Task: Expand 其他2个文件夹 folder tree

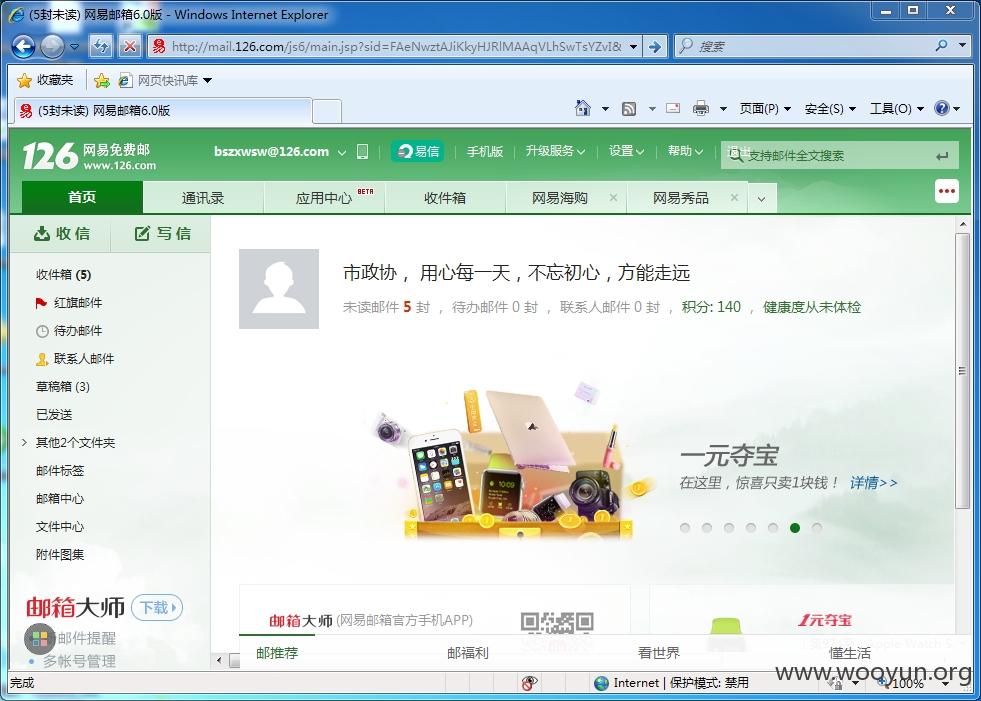Action: 24,443
